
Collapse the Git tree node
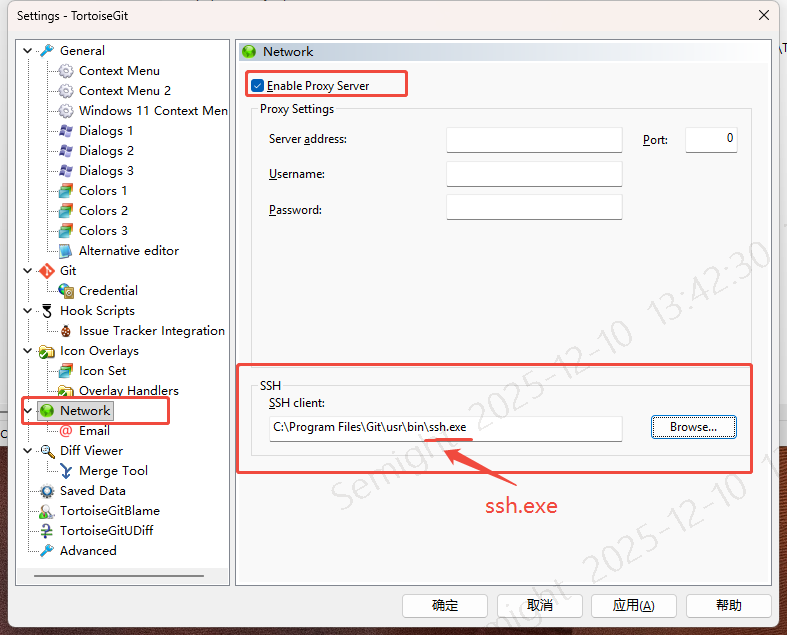[x=28, y=271]
